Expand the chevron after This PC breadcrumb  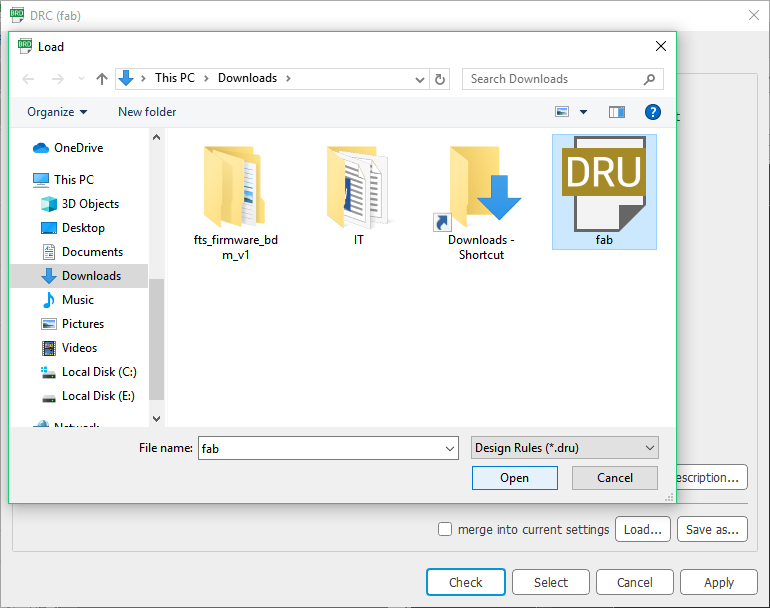tap(206, 79)
